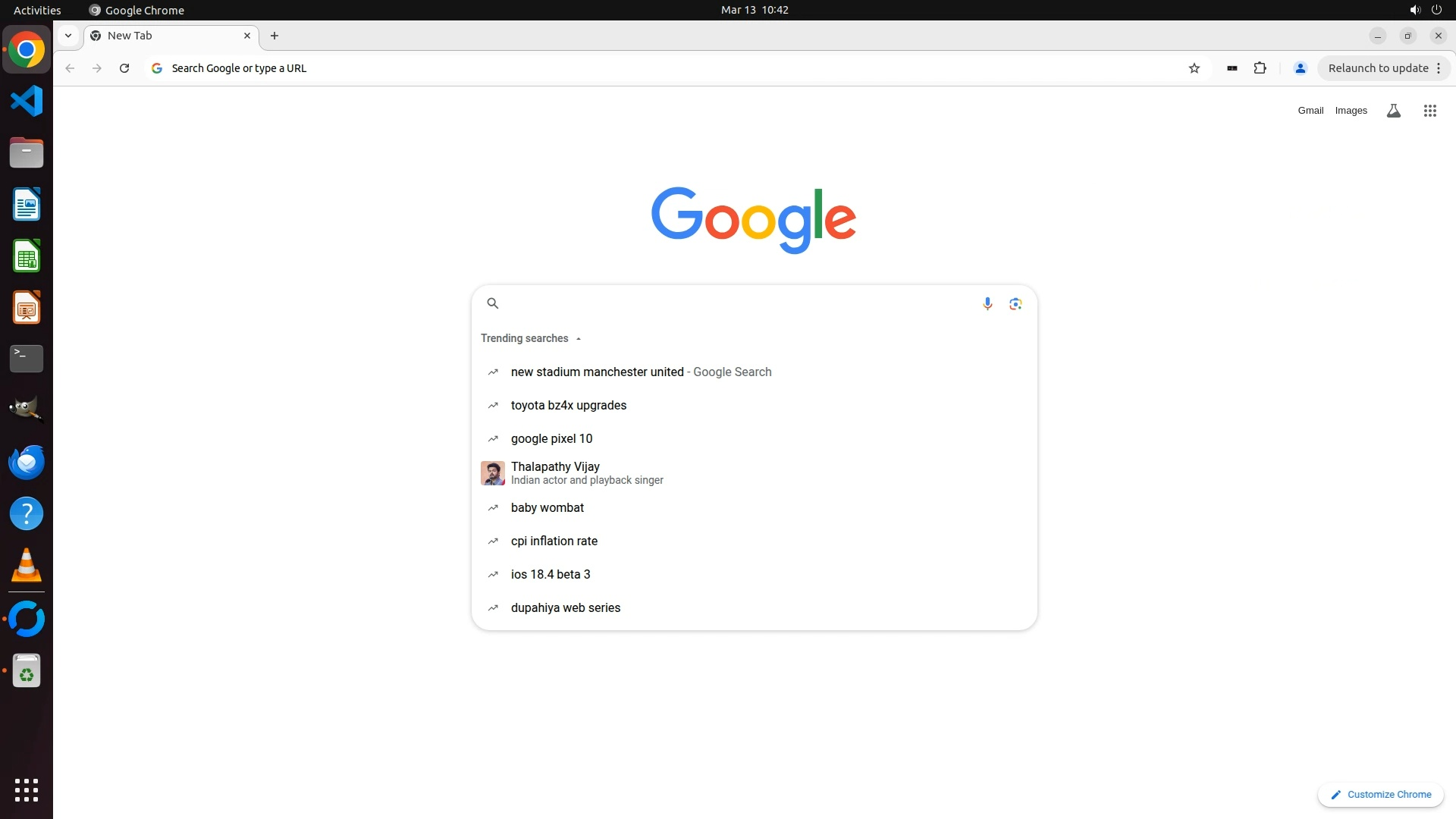Screen dimensions: 1456x819
Task: Open the Extensions puzzle icon
Action: [1260, 68]
